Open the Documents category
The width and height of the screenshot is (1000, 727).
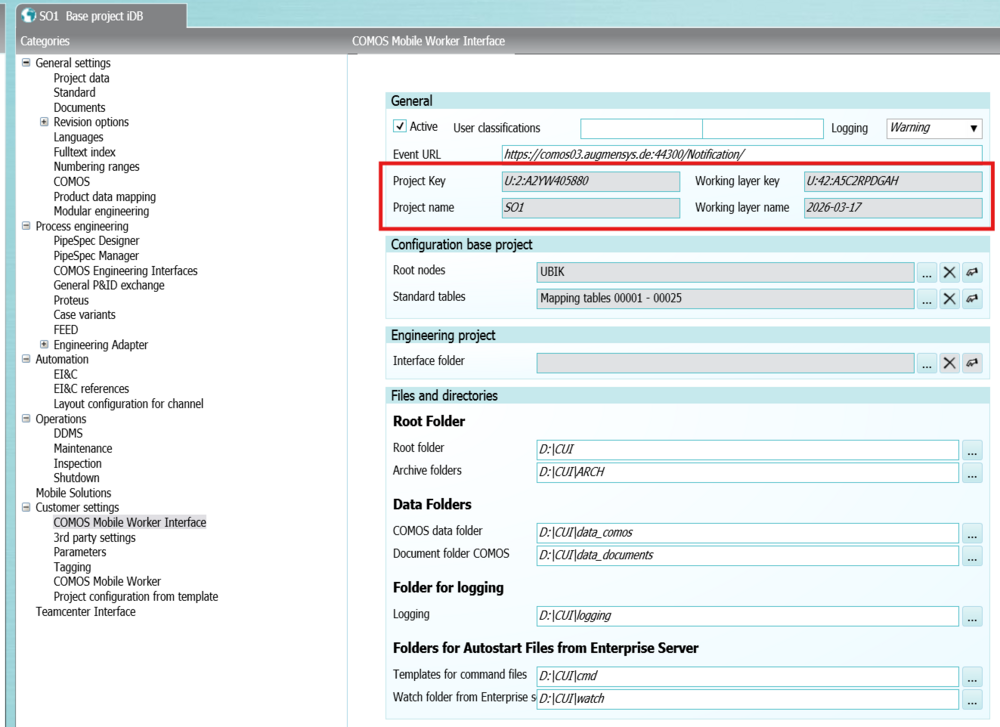click(x=79, y=107)
